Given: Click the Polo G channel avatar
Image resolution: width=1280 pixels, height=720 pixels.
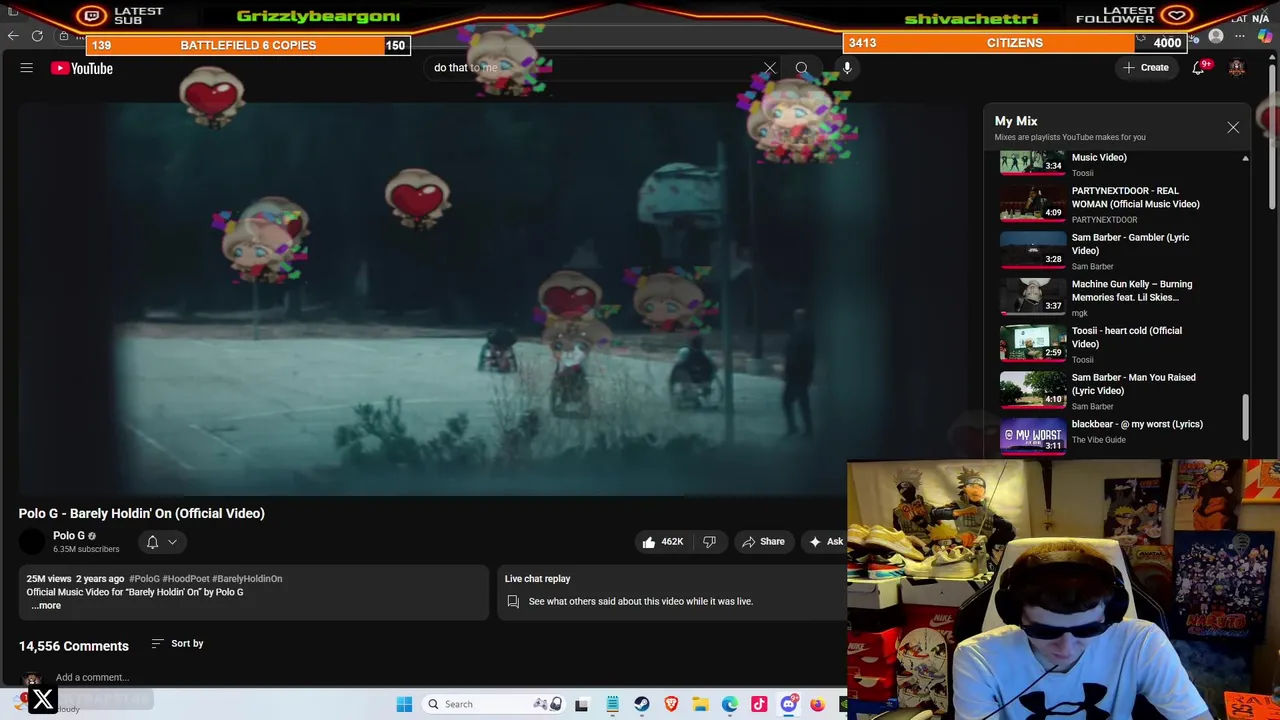Looking at the screenshot, I should [33, 542].
